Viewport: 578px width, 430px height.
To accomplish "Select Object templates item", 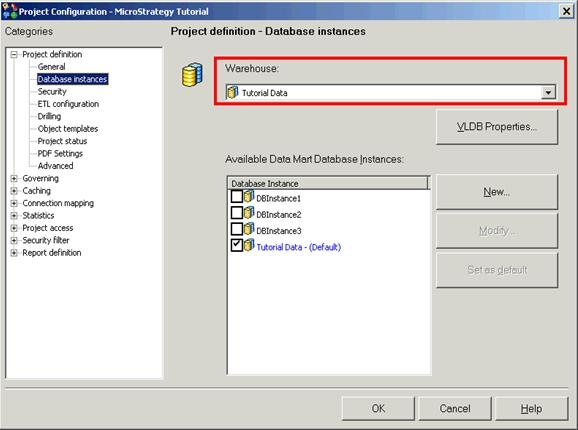I will [x=68, y=129].
